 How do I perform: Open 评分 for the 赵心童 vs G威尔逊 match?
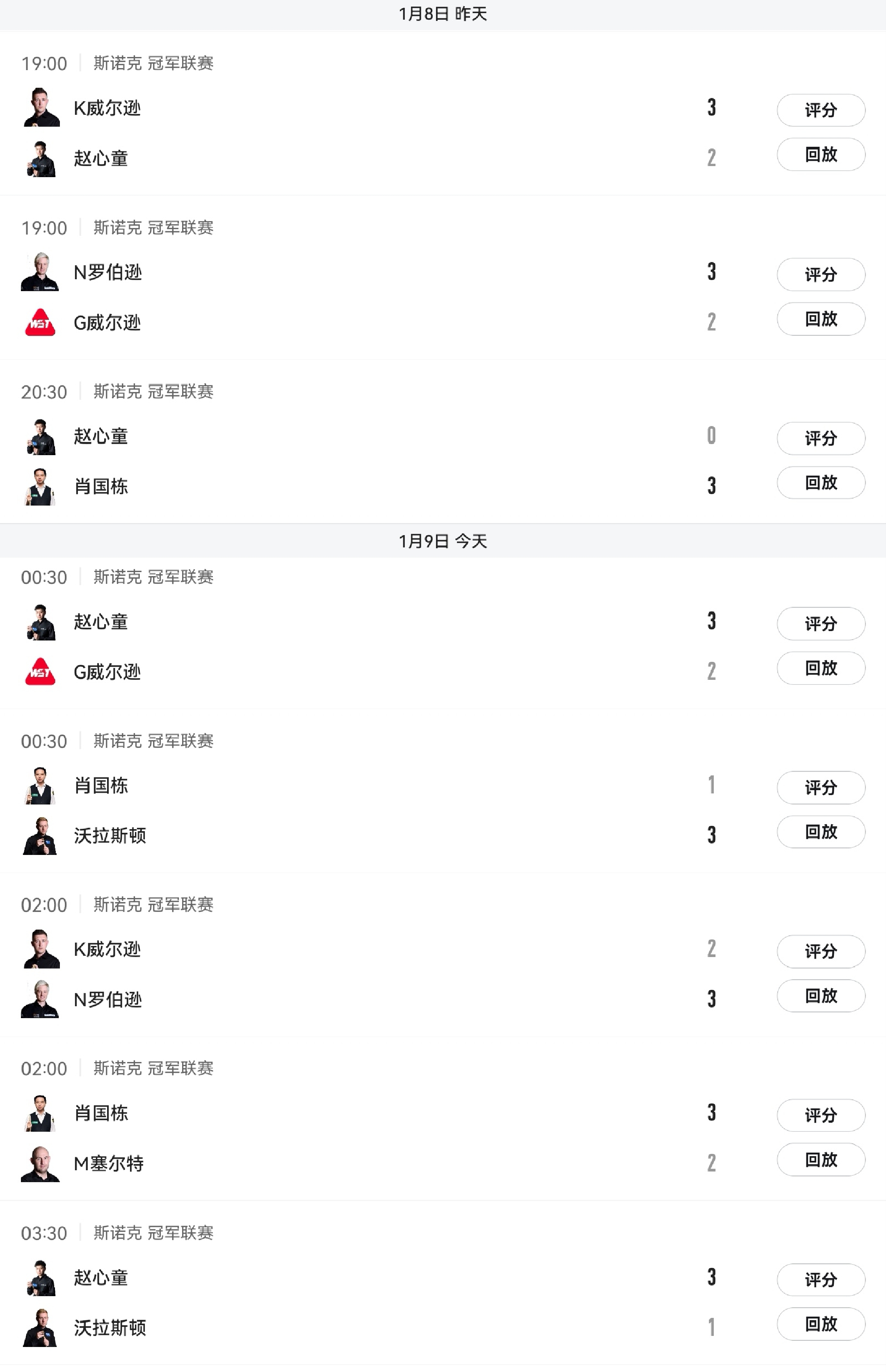click(820, 623)
